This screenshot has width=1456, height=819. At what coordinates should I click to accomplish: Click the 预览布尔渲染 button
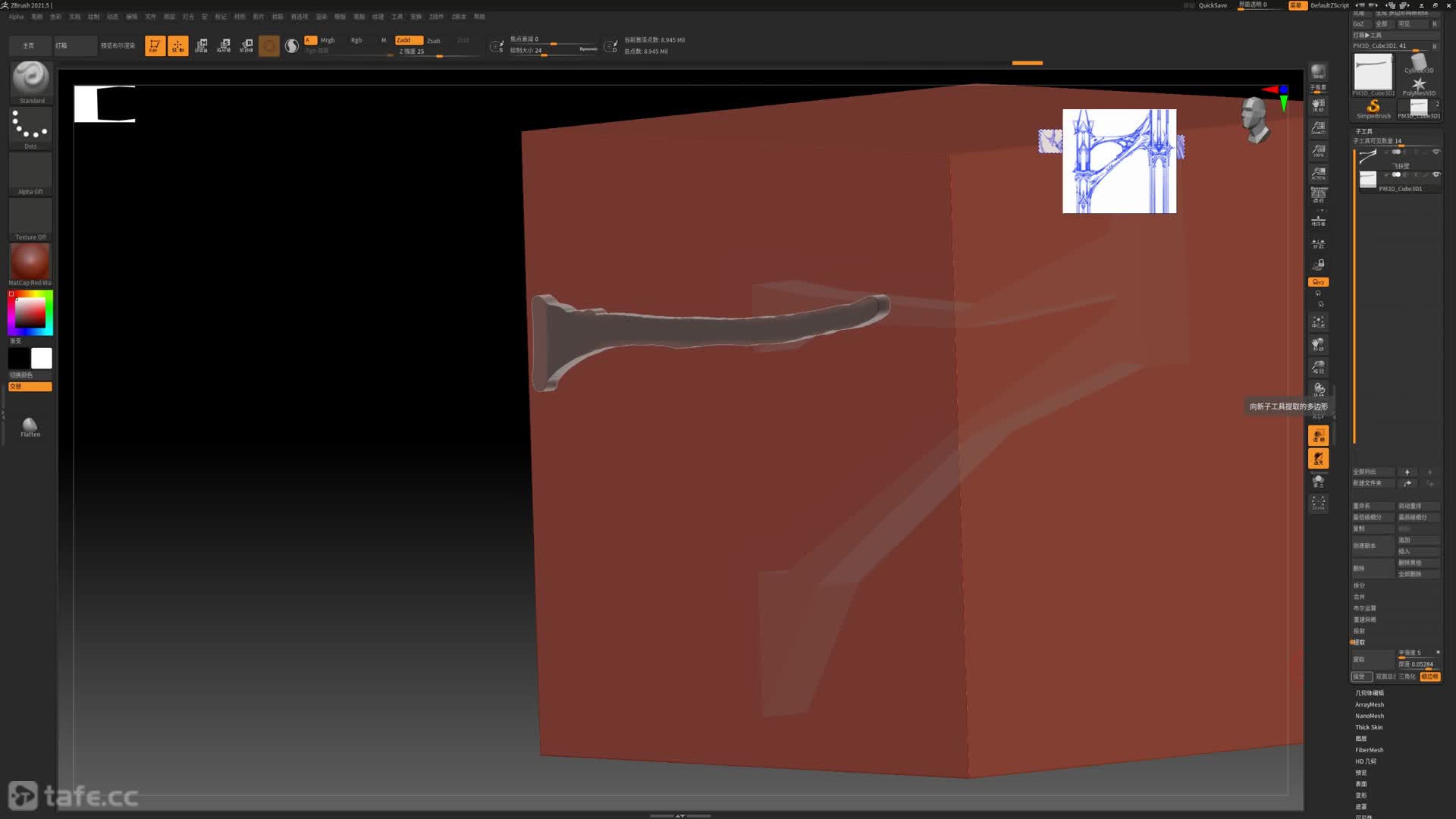(118, 45)
